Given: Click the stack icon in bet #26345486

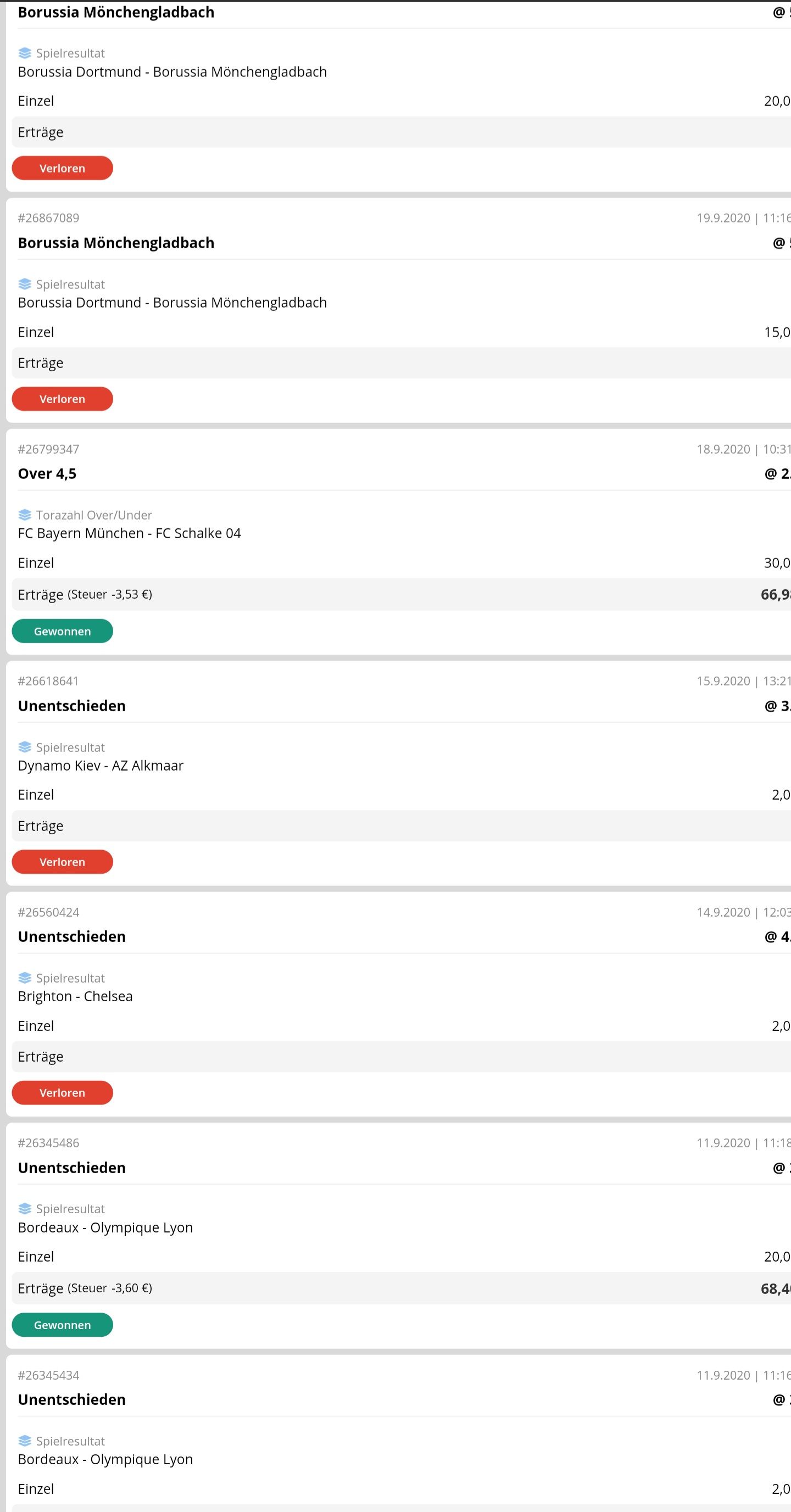Looking at the screenshot, I should [25, 1208].
